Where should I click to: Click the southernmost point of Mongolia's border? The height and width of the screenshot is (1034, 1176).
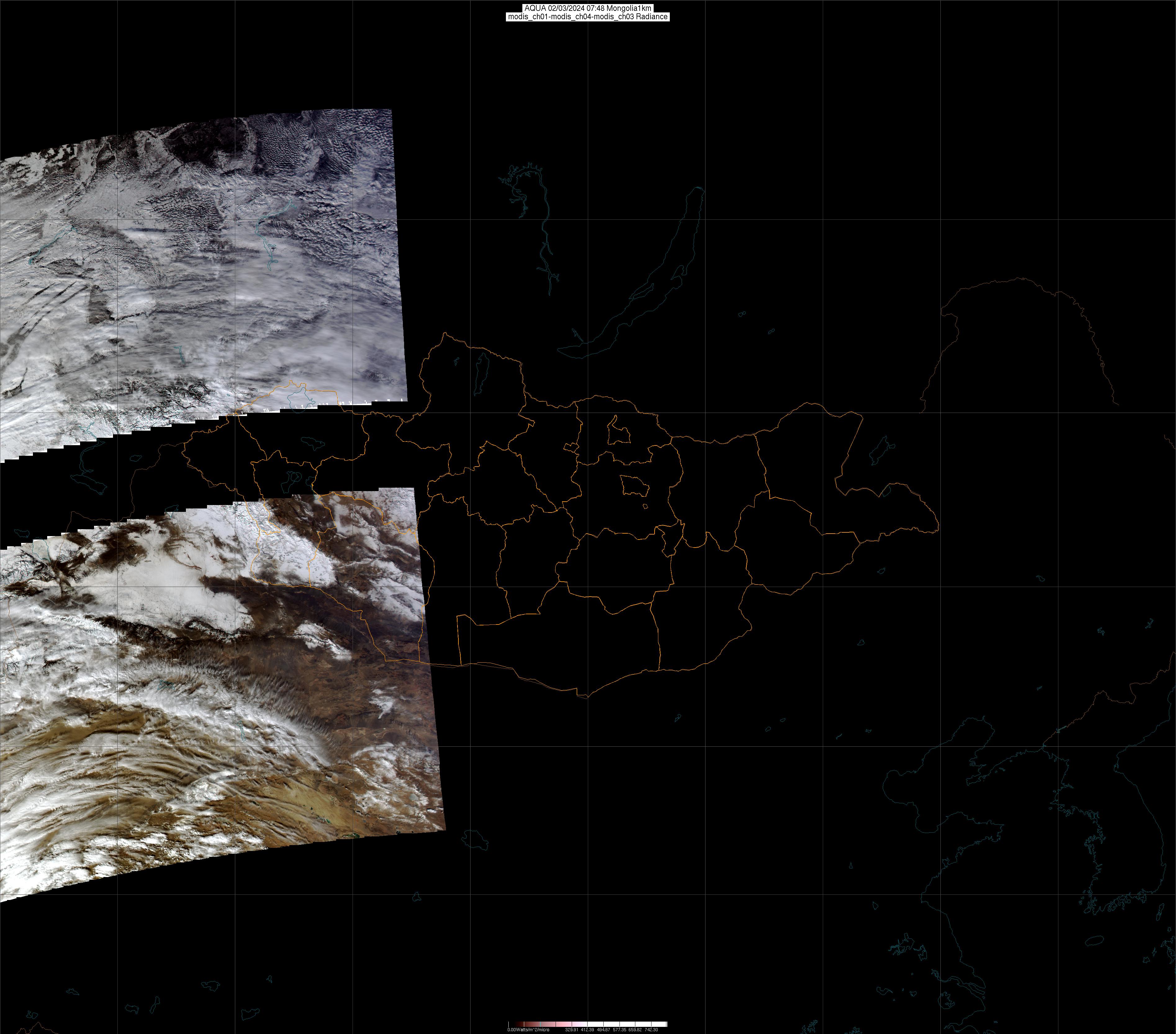tap(587, 698)
